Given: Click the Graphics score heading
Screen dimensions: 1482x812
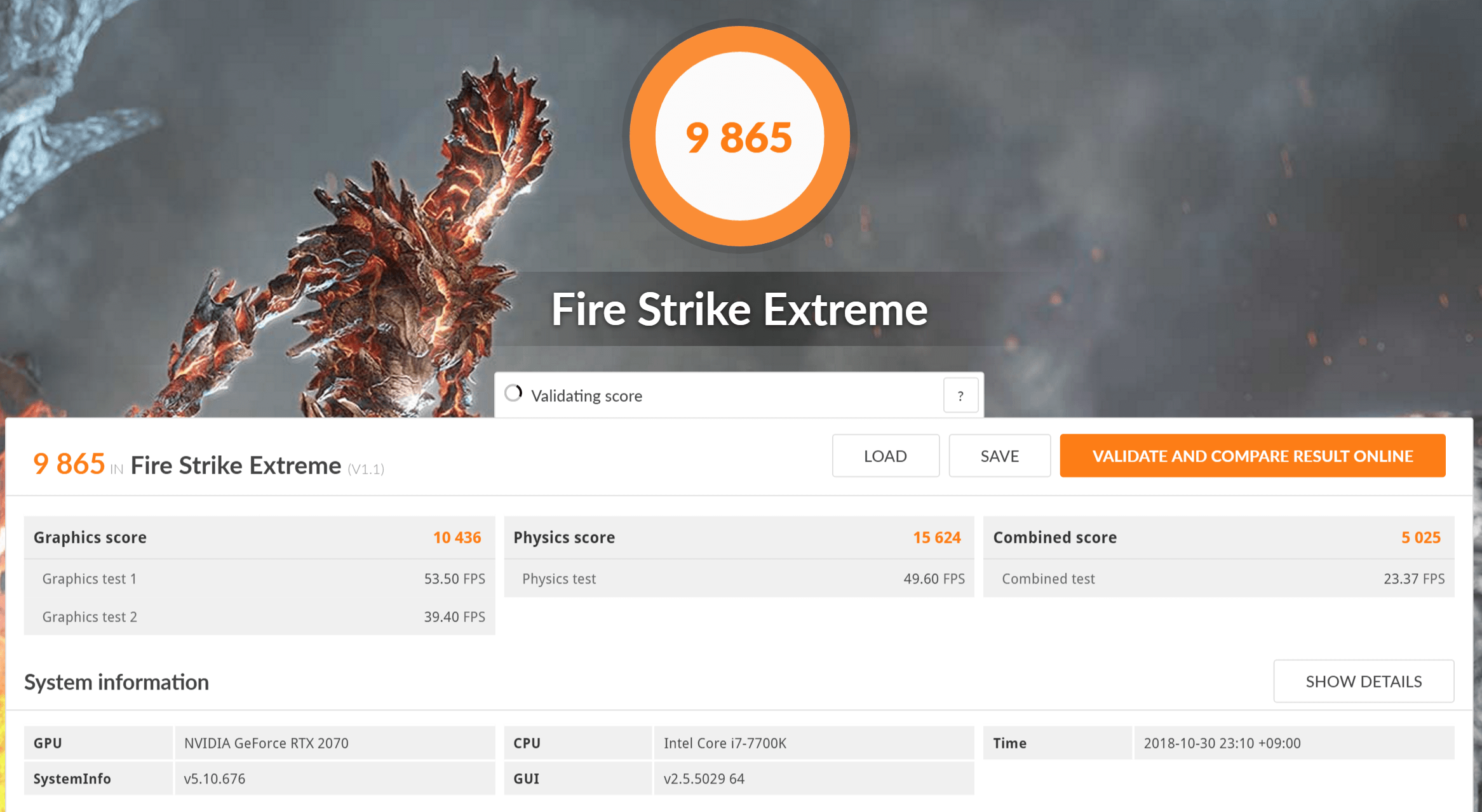Looking at the screenshot, I should coord(90,538).
